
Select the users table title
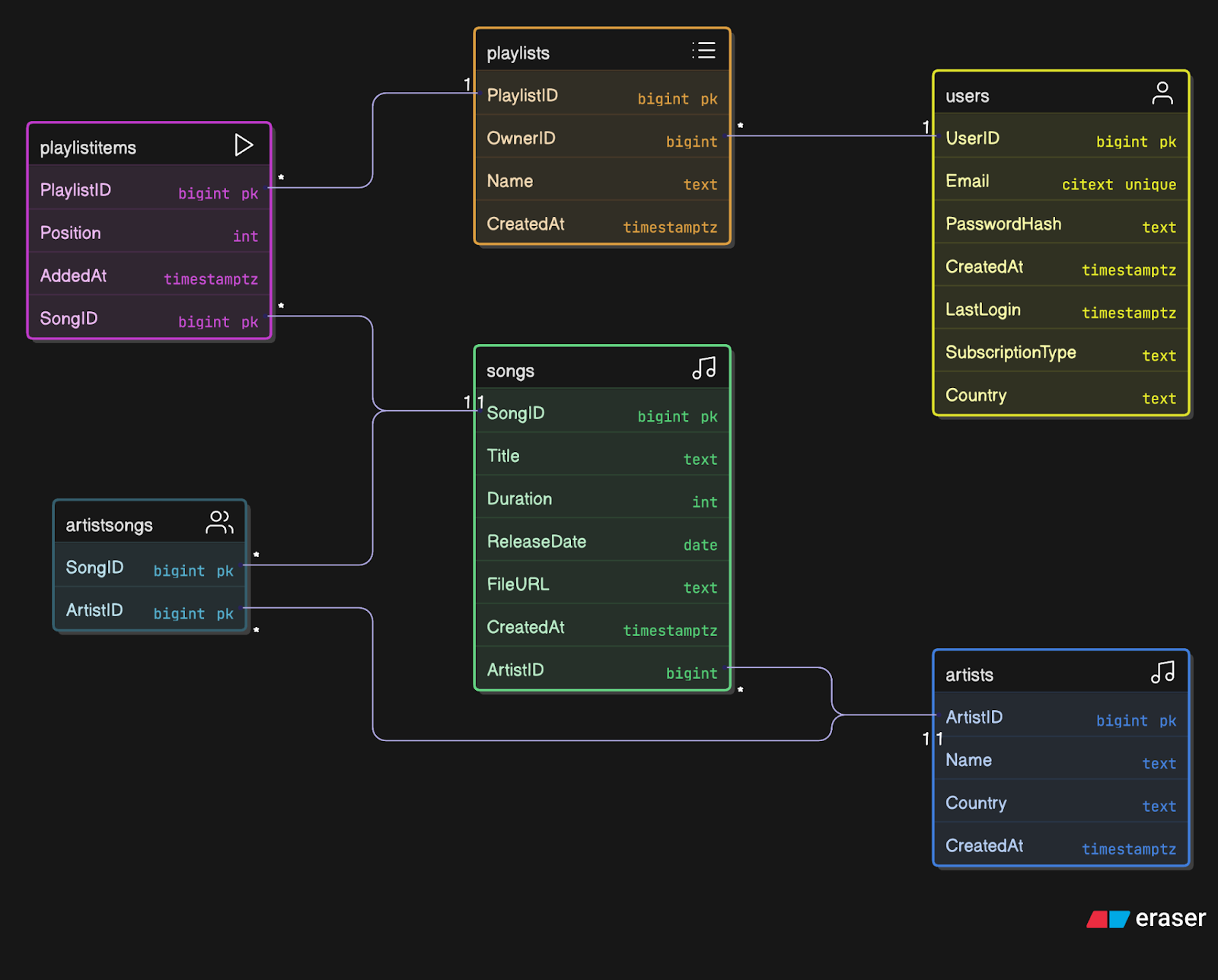(x=967, y=96)
